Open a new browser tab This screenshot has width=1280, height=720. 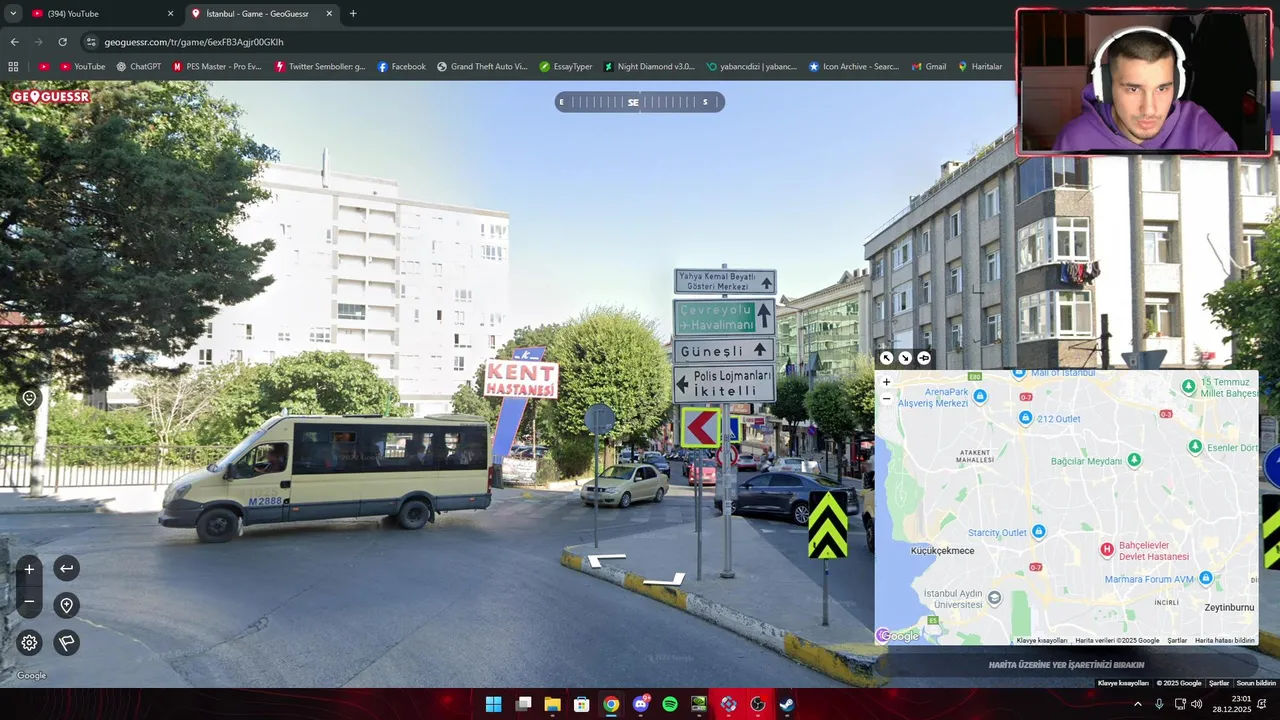tap(353, 14)
